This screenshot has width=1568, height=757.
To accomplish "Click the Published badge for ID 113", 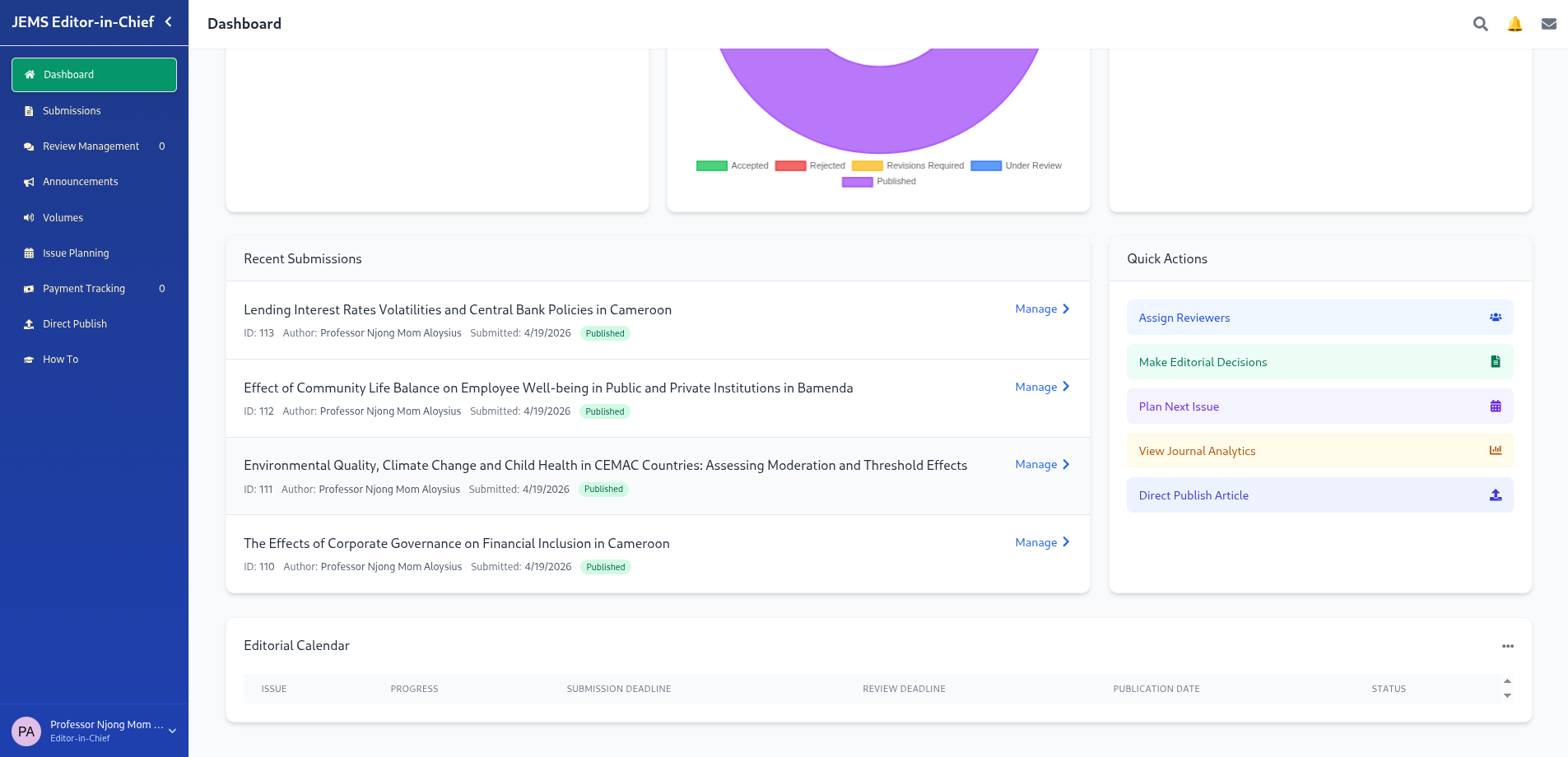I will click(605, 333).
